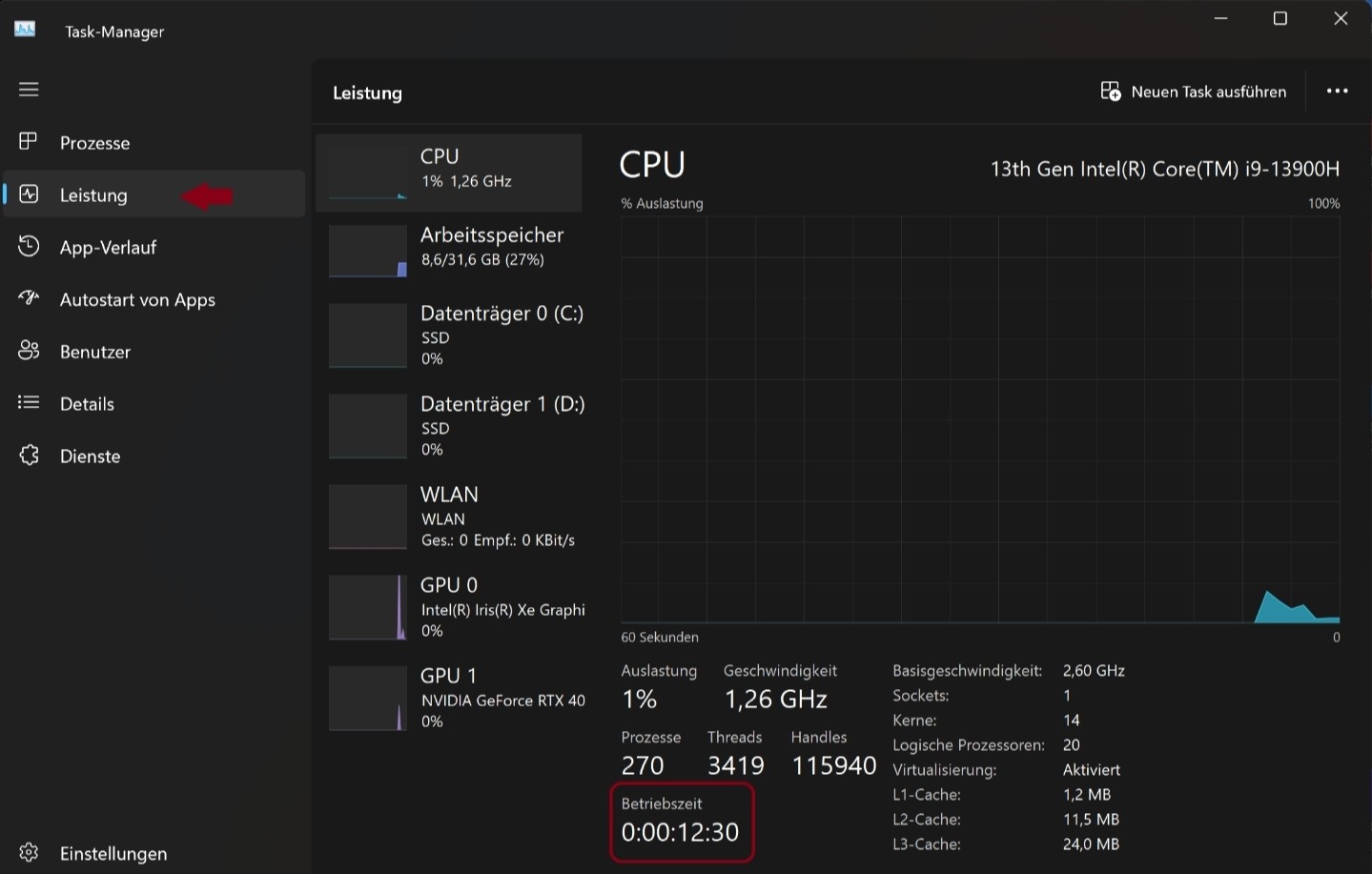The width and height of the screenshot is (1372, 874).
Task: Open the hamburger navigation menu
Action: pyautogui.click(x=29, y=90)
